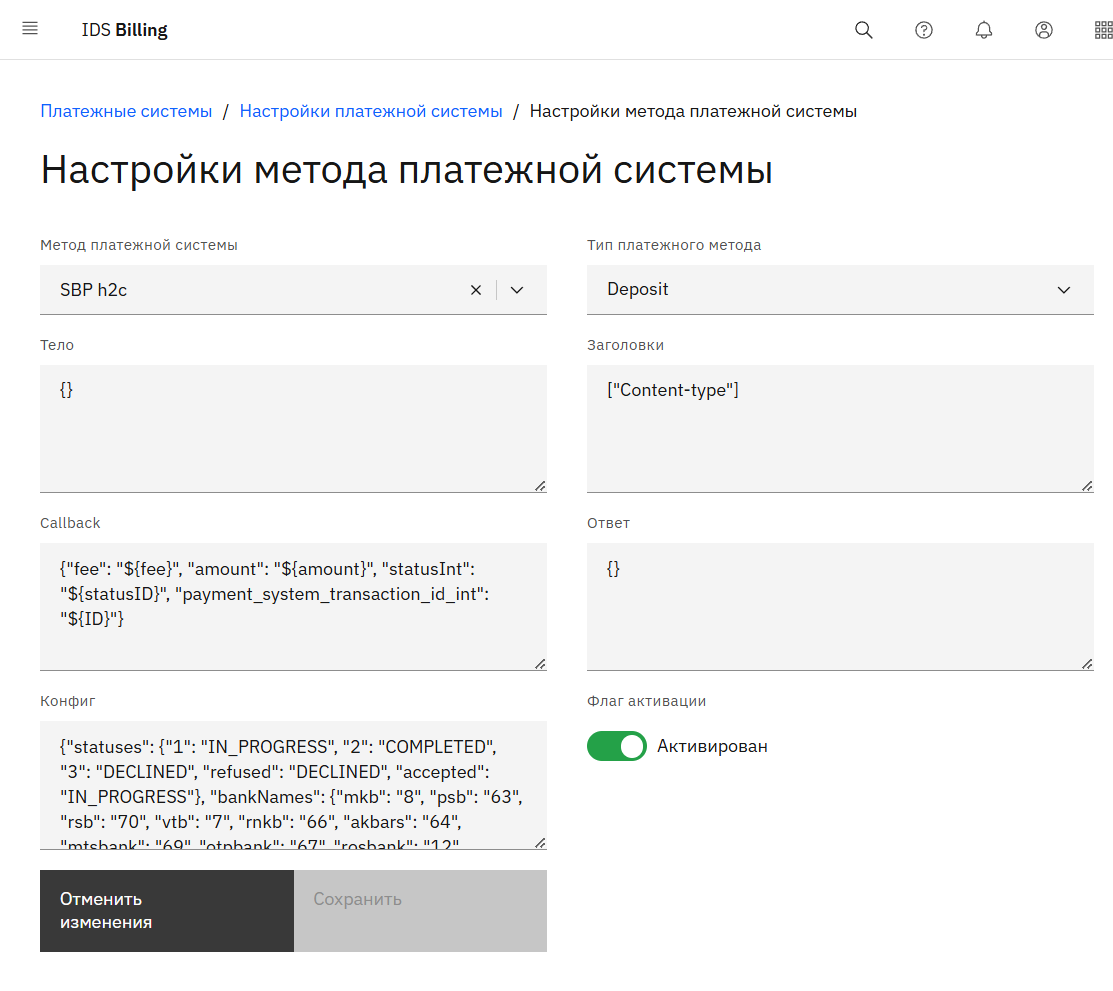The width and height of the screenshot is (1113, 991).
Task: Edit the Callback JSON field
Action: tap(293, 606)
